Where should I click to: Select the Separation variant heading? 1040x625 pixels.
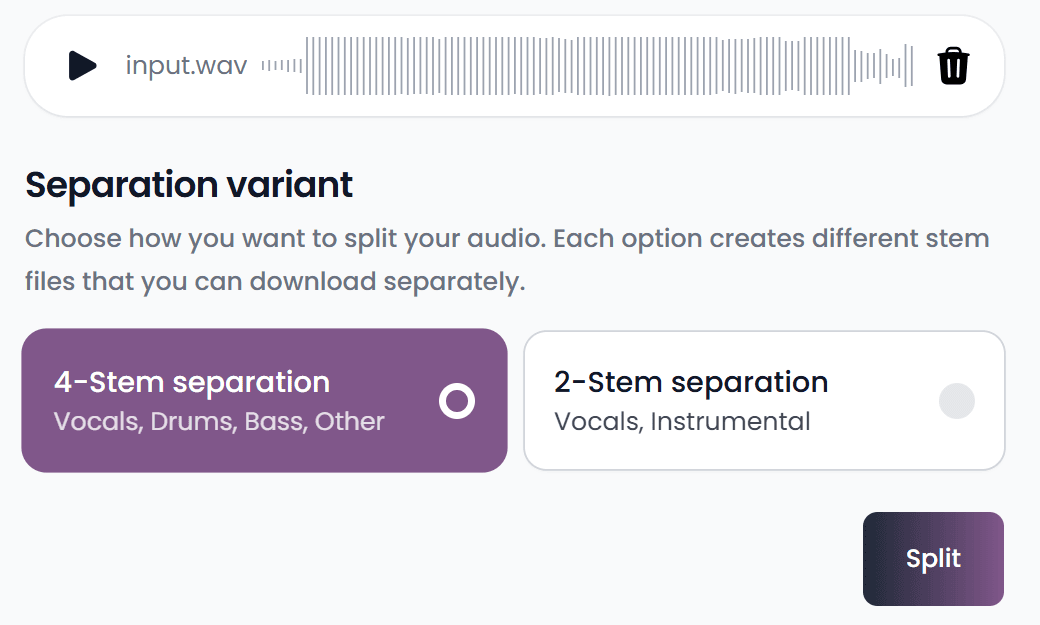[188, 185]
